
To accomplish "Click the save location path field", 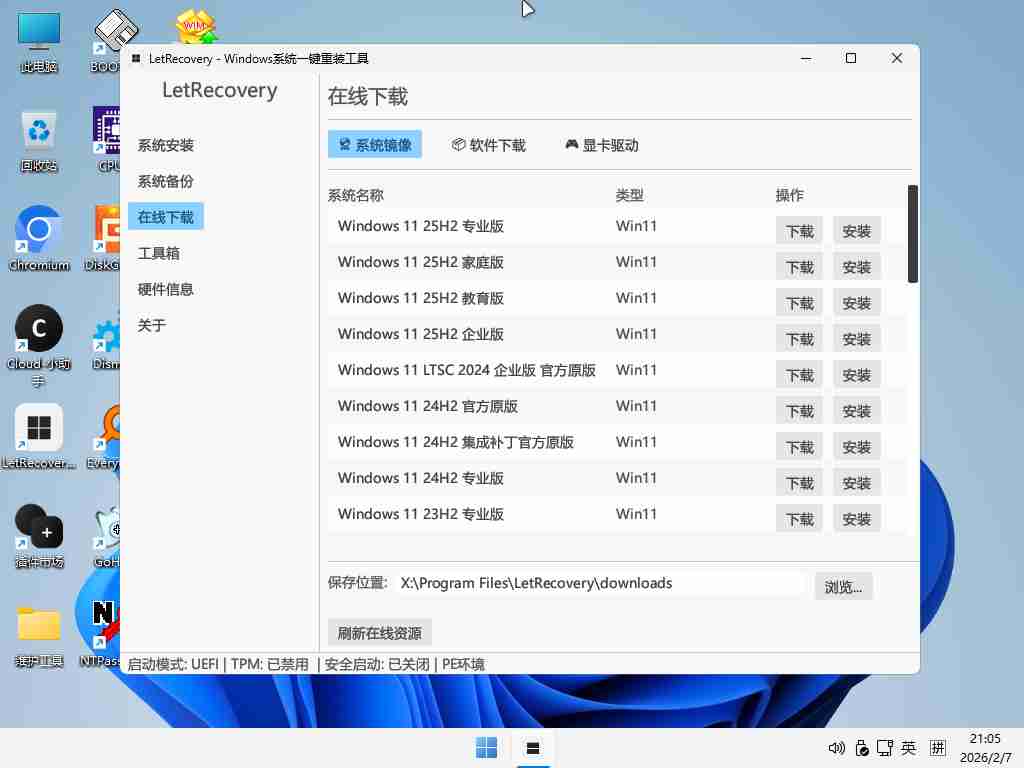I will coord(600,583).
